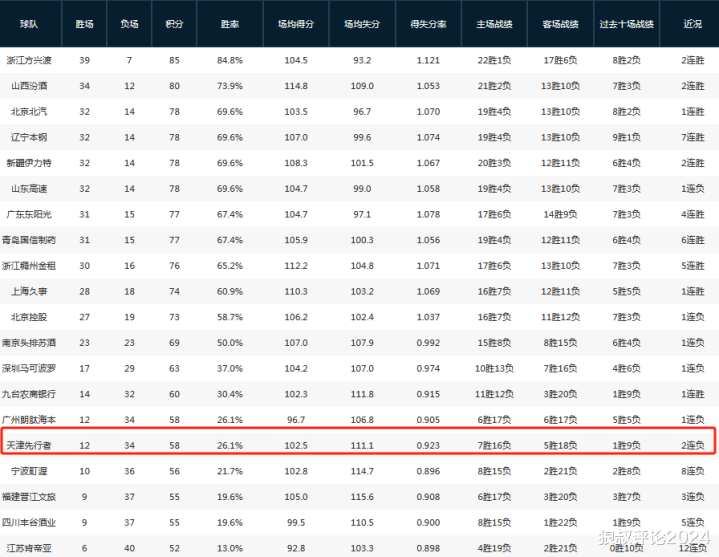Click the 13.0% win rate cell

pyautogui.click(x=230, y=548)
